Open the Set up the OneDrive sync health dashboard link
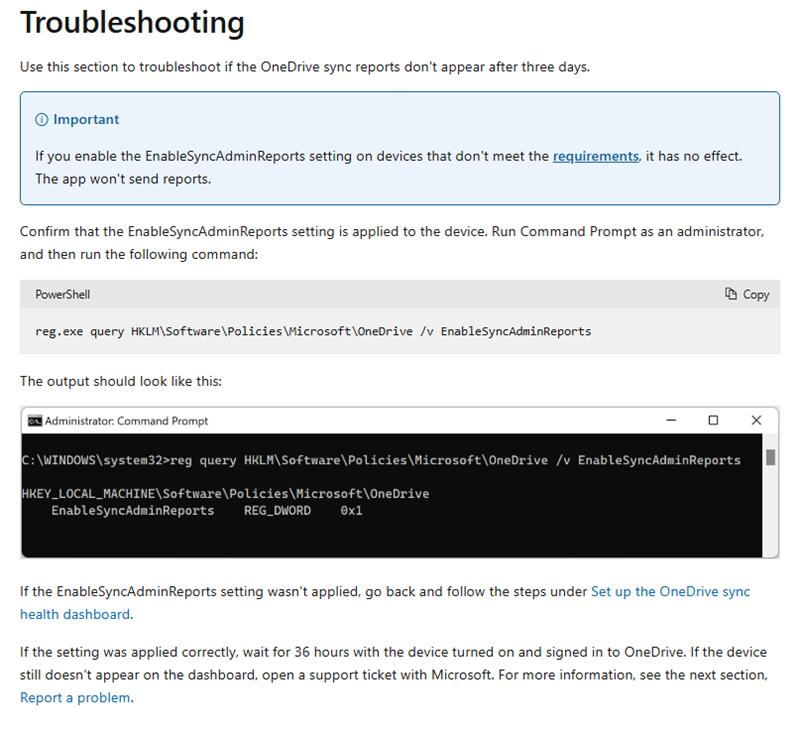The height and width of the screenshot is (735, 800). click(385, 603)
